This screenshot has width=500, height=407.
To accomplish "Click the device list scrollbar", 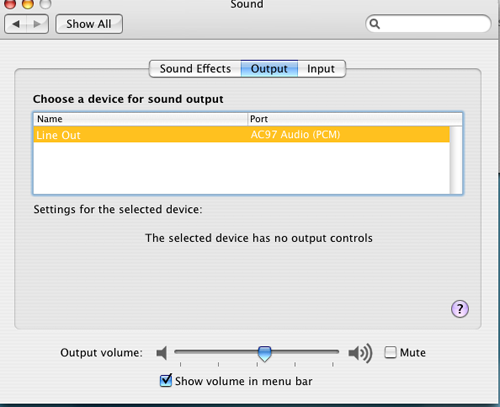I will [456, 160].
